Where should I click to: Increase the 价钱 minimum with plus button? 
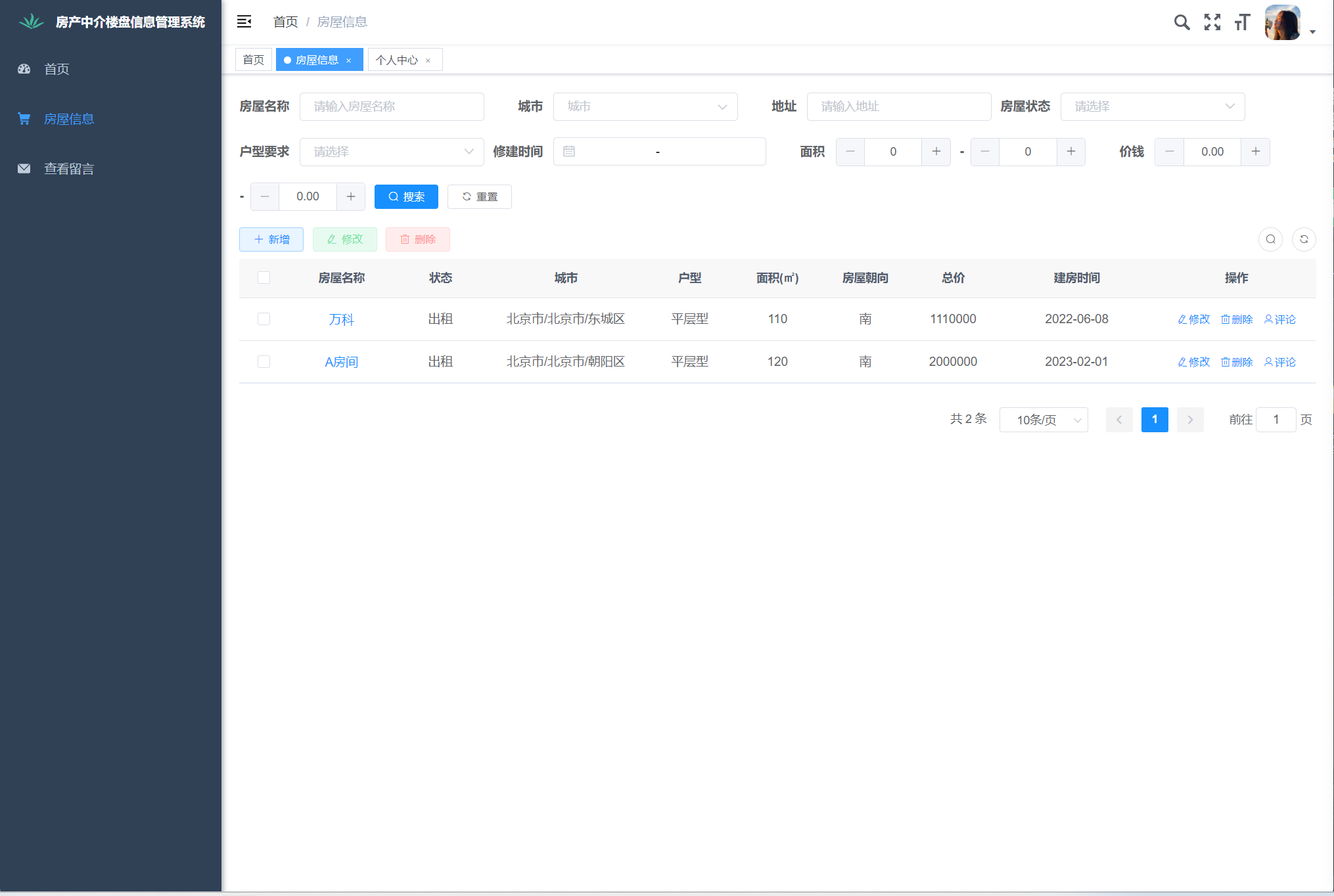tap(1255, 152)
